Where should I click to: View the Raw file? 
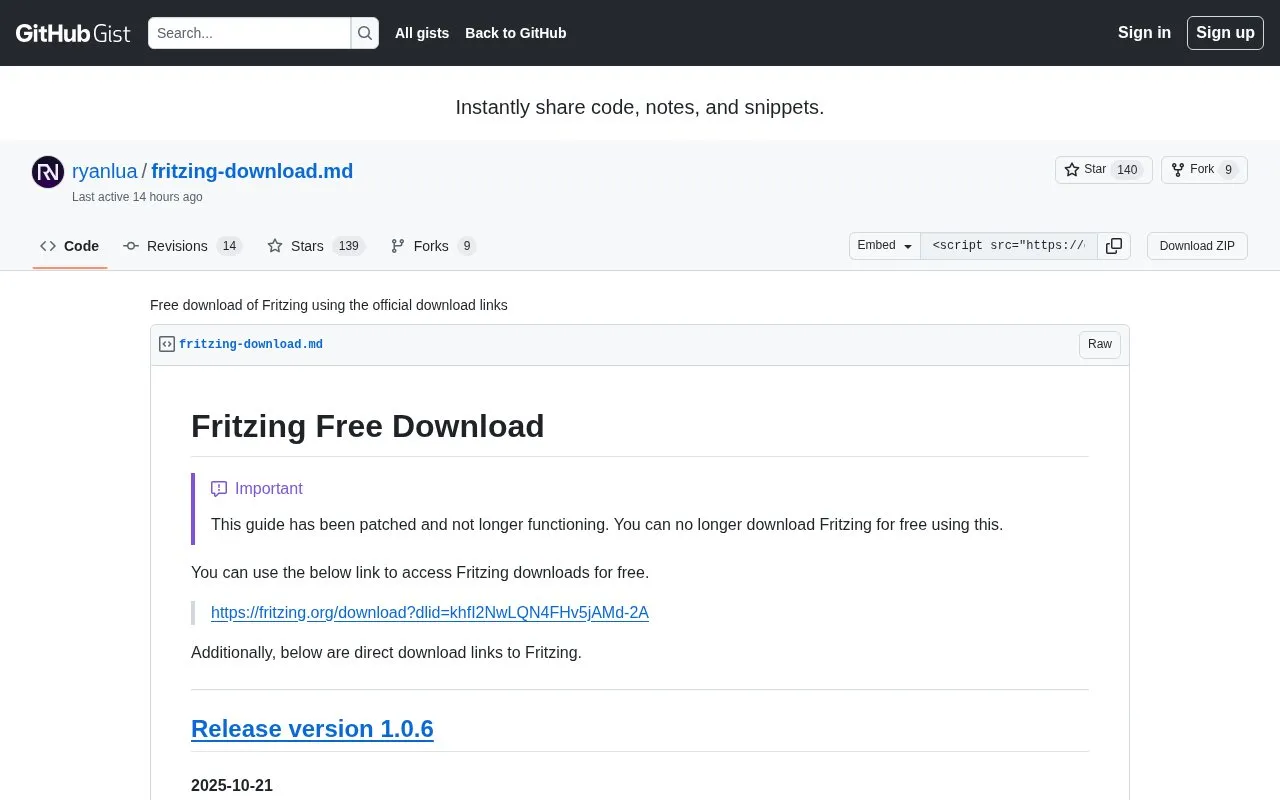1100,344
